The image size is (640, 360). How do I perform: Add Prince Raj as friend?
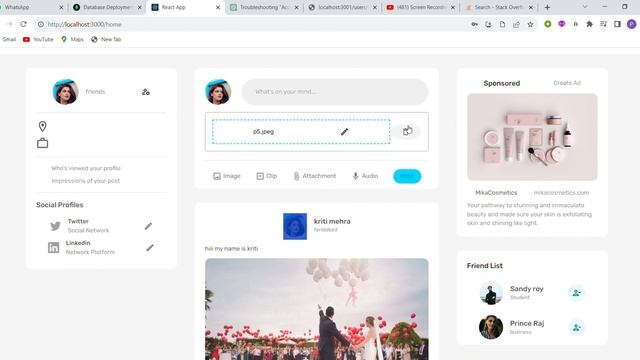(x=576, y=327)
